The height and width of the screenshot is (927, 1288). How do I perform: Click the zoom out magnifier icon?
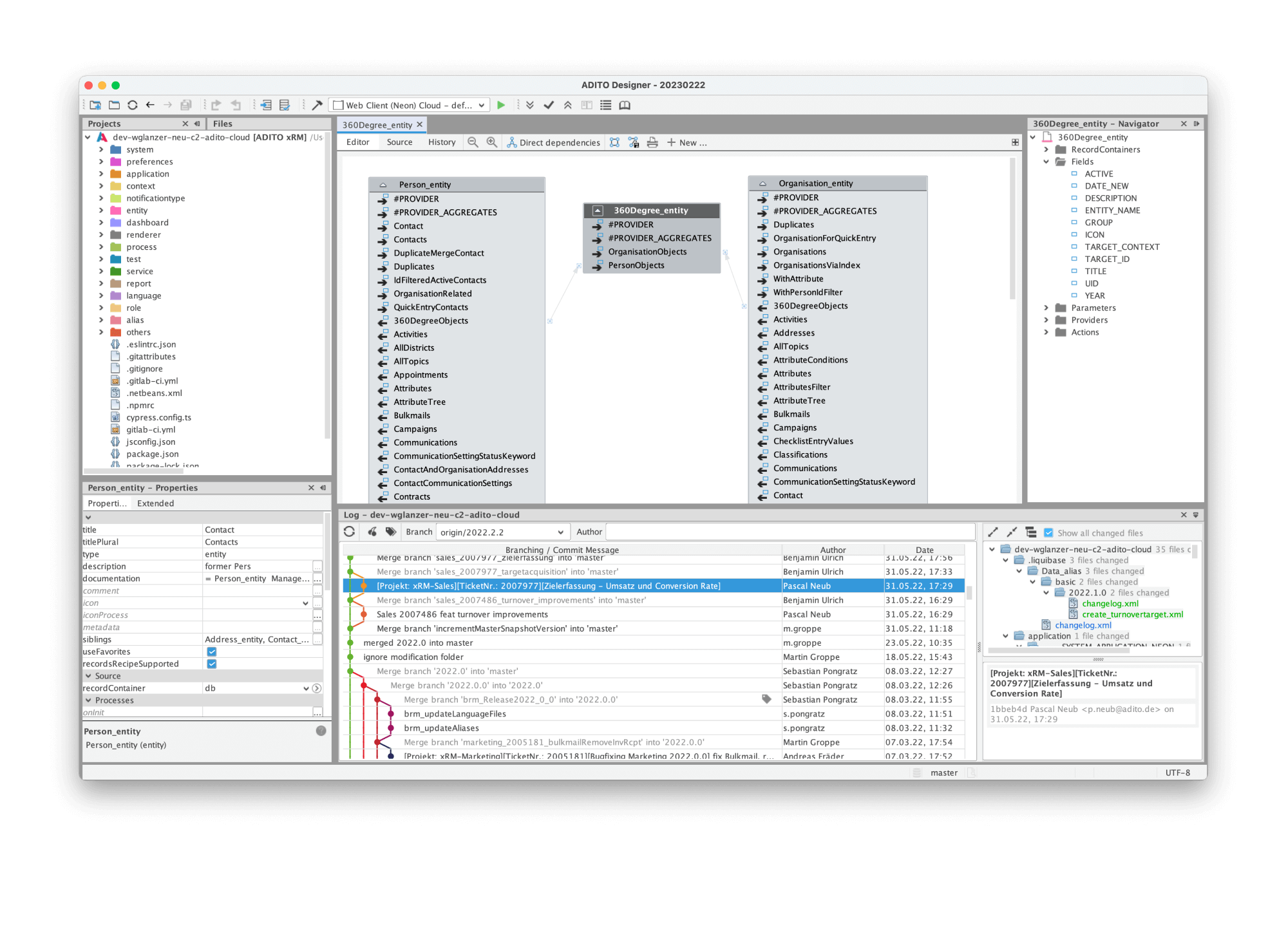click(x=473, y=142)
